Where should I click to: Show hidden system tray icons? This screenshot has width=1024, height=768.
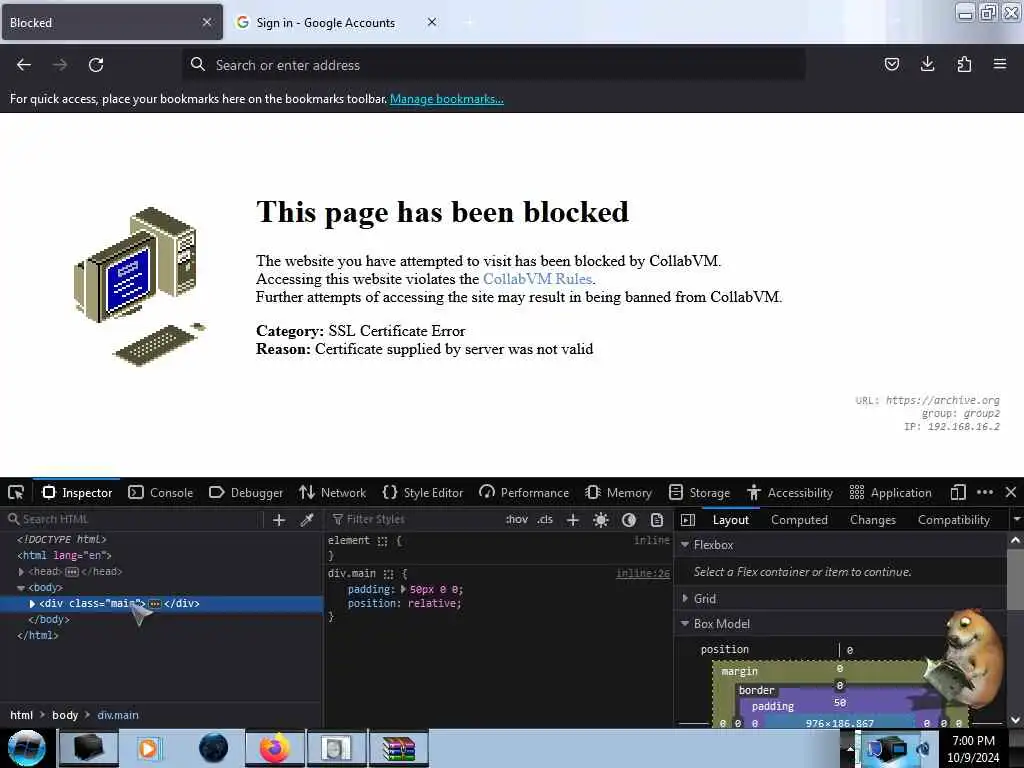850,748
